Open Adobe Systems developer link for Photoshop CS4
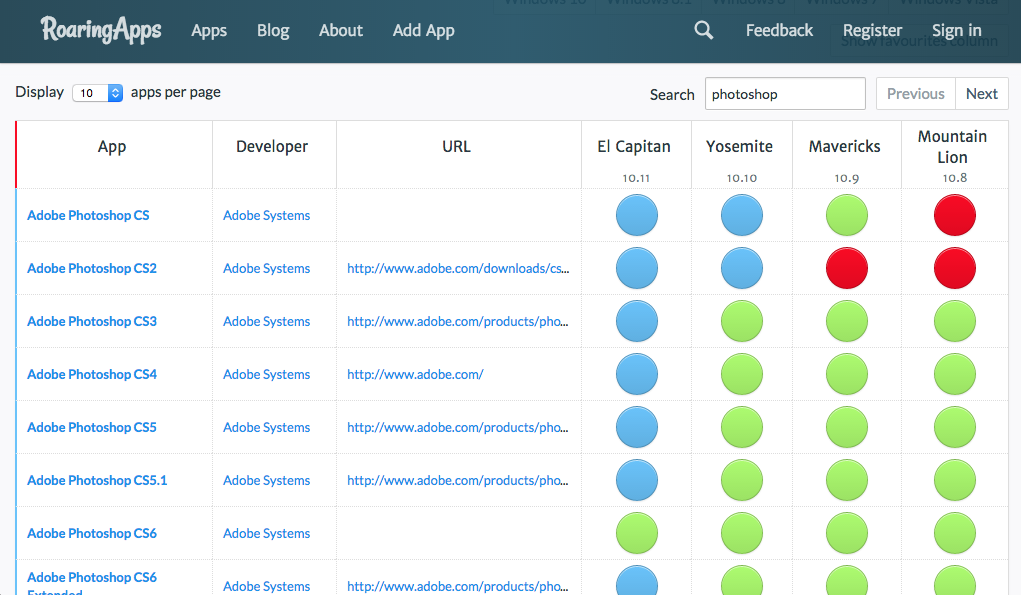This screenshot has height=595, width=1021. coord(266,374)
